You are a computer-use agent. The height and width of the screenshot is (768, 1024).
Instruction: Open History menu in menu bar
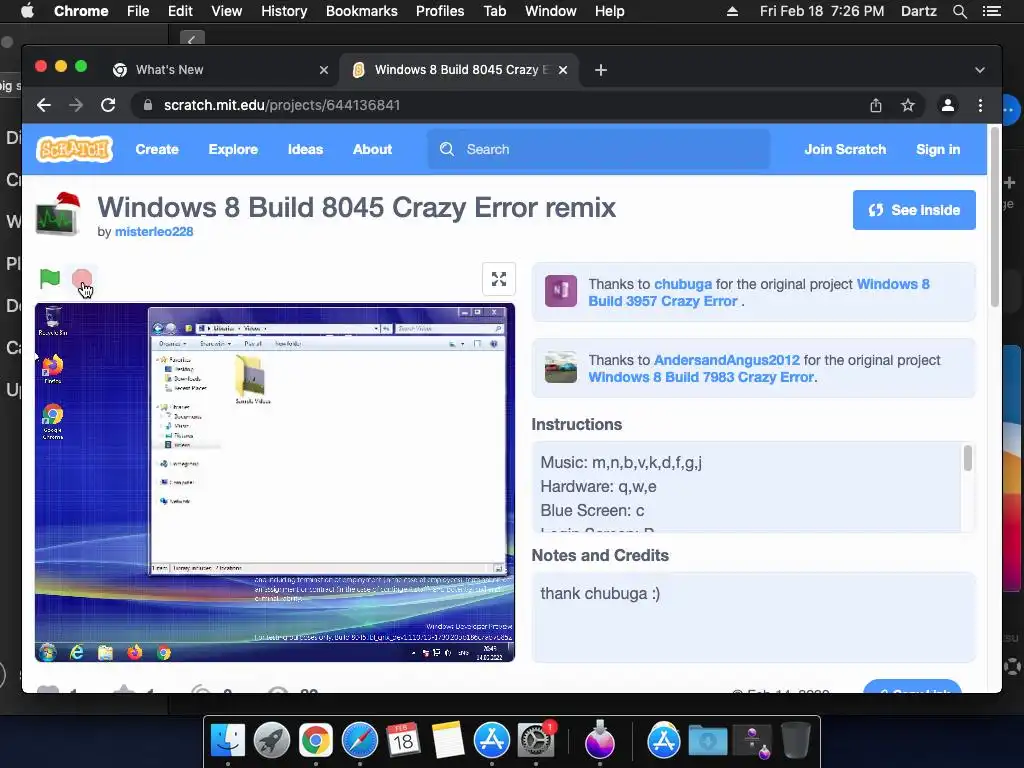pos(284,11)
